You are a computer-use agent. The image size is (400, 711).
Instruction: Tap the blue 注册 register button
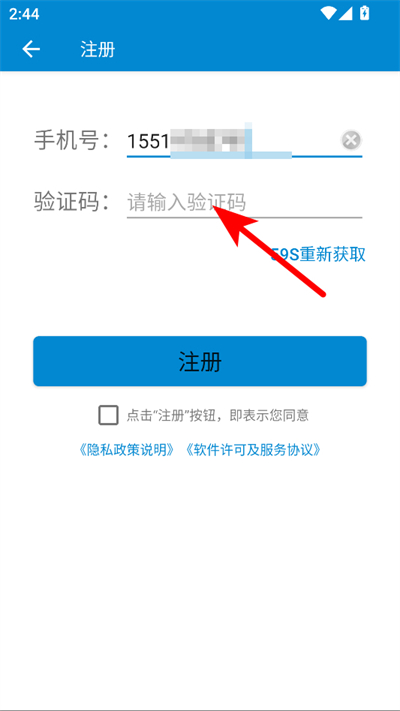pos(200,361)
